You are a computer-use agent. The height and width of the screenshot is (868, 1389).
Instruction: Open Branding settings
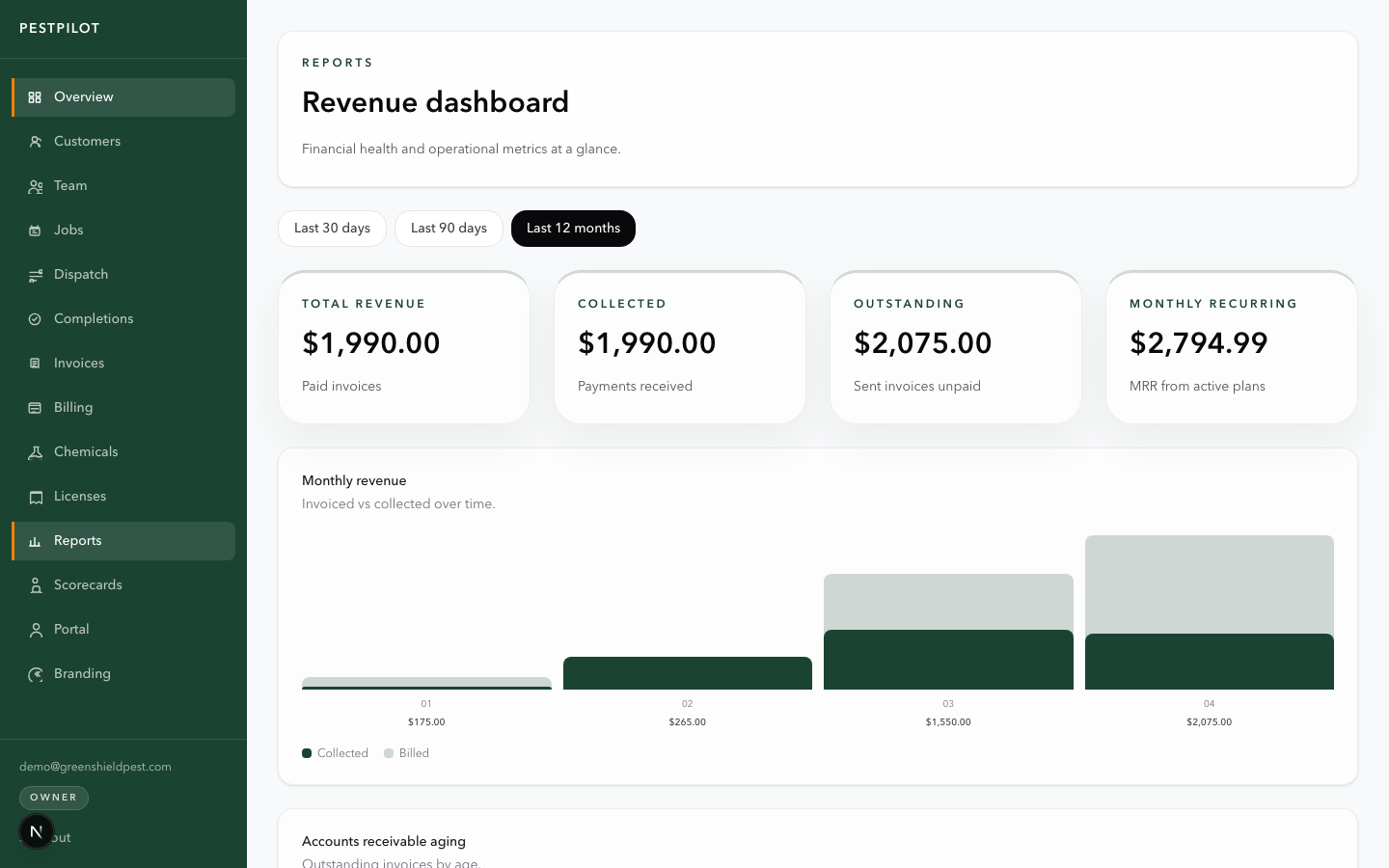pos(123,674)
